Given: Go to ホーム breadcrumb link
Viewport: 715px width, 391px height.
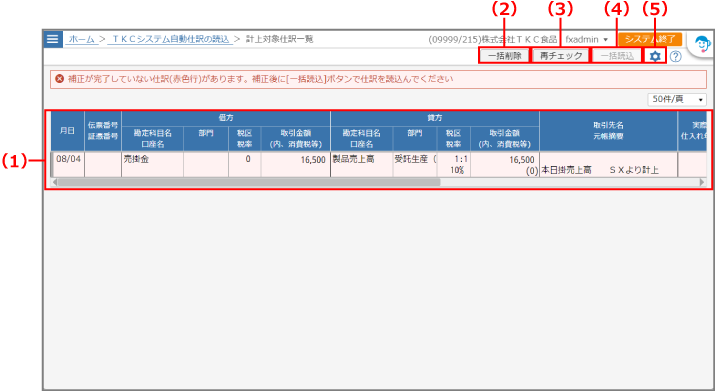Looking at the screenshot, I should (82, 39).
